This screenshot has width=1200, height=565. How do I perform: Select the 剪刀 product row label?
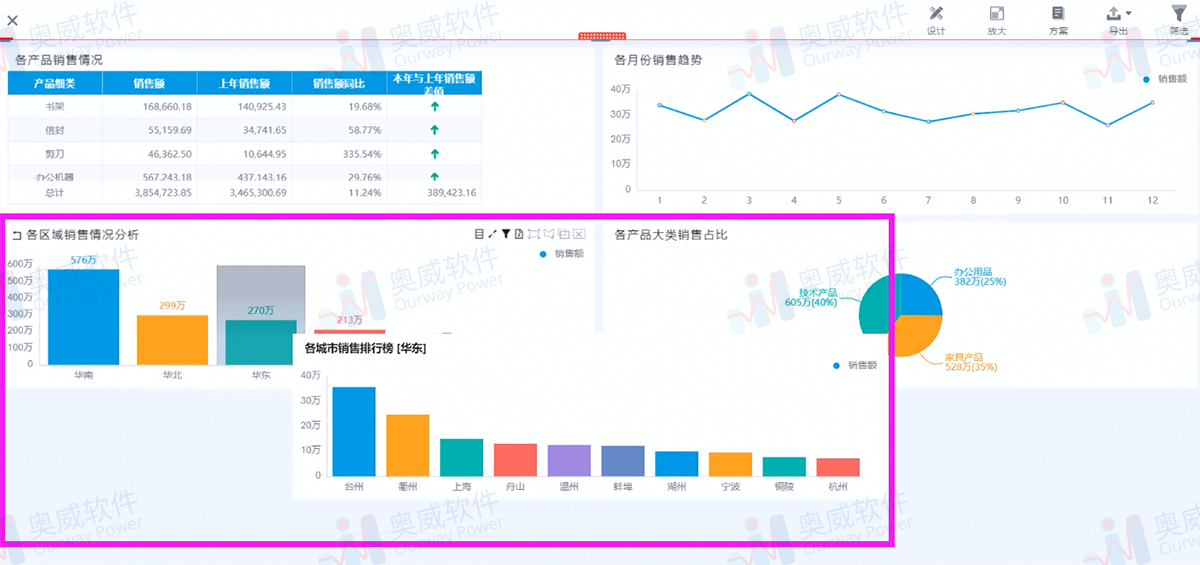(x=55, y=154)
